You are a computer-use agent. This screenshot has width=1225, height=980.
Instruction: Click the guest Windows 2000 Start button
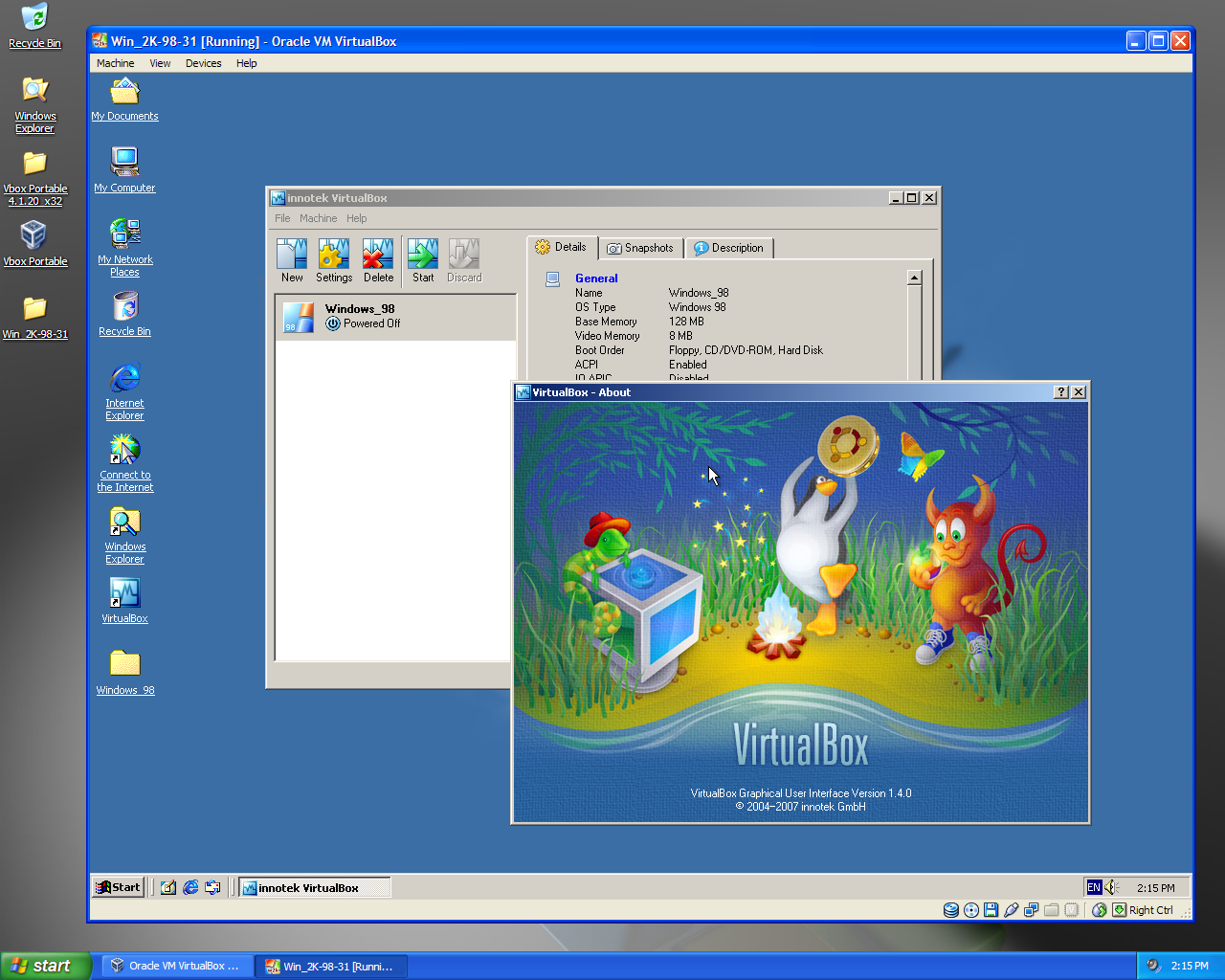(118, 887)
